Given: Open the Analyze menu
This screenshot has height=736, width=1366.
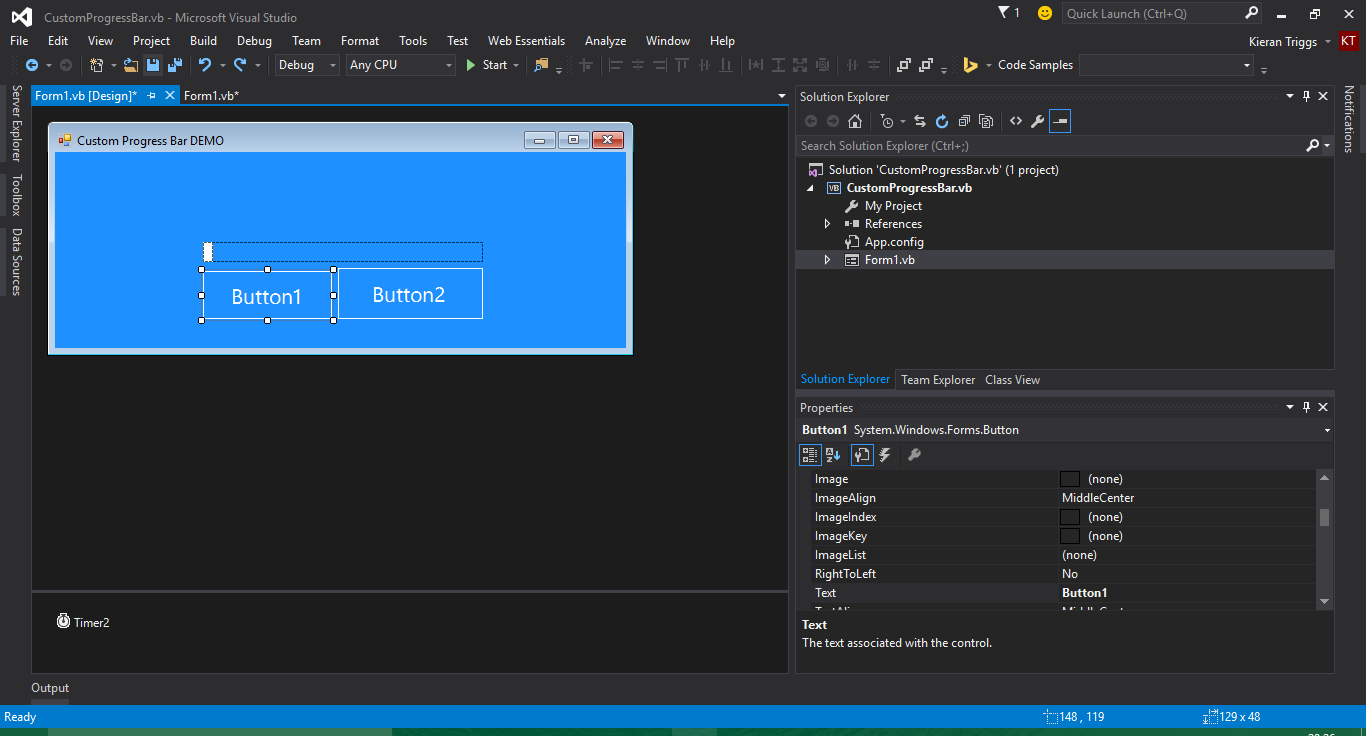Looking at the screenshot, I should pos(605,41).
